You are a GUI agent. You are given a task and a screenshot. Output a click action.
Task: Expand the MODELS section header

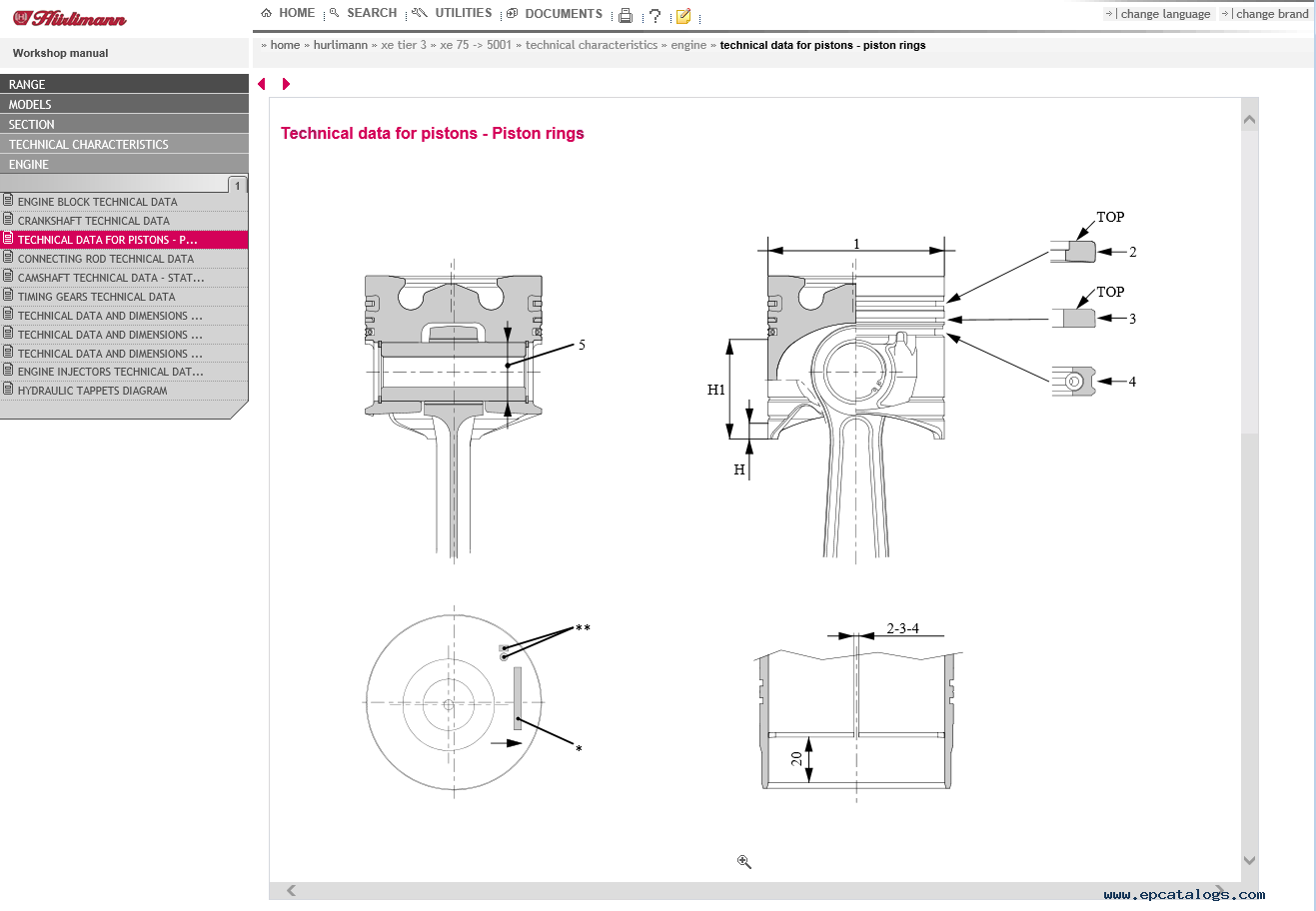[124, 104]
